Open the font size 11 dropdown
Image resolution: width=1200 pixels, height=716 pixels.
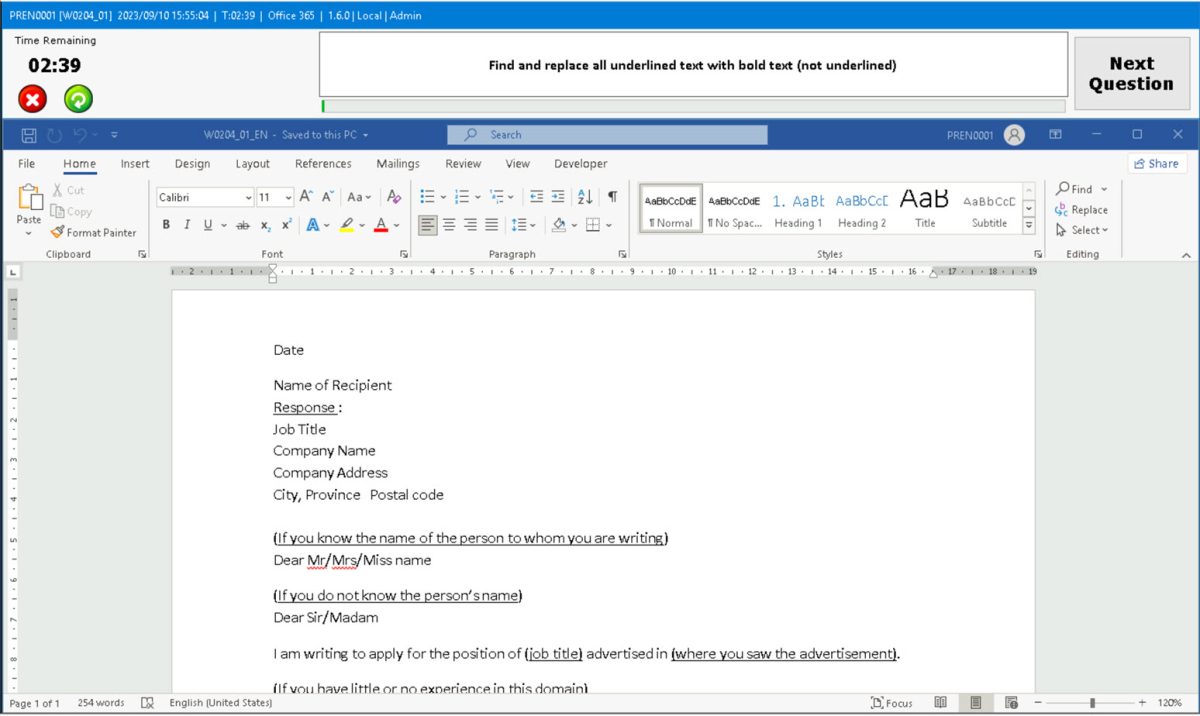(289, 198)
